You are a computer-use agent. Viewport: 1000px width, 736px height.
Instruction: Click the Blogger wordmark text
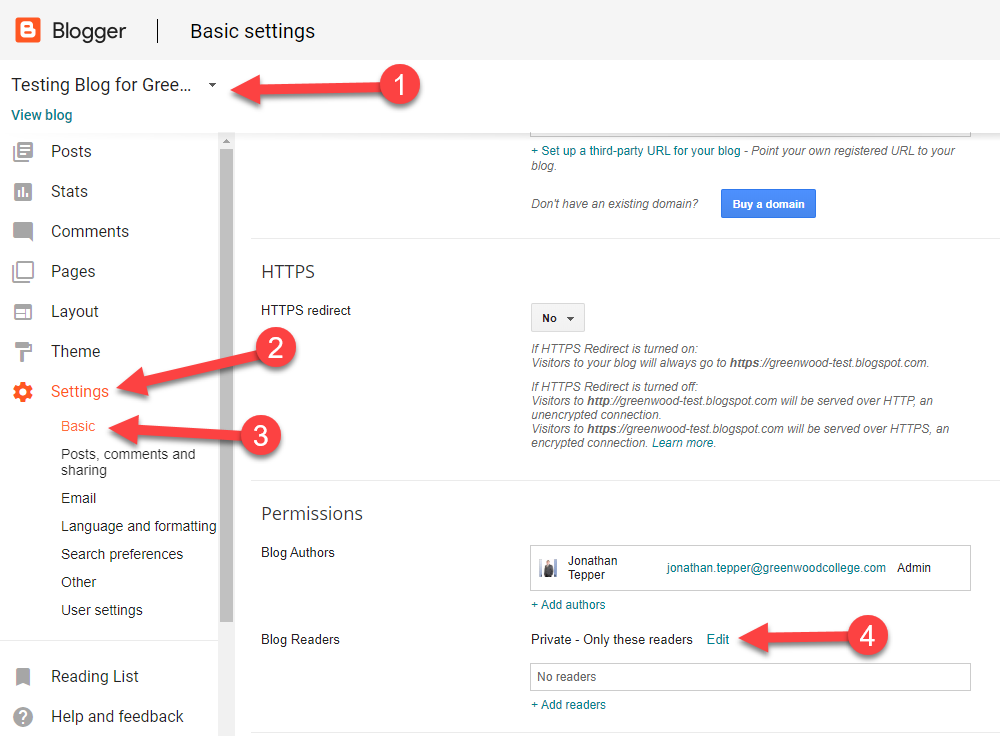(89, 31)
